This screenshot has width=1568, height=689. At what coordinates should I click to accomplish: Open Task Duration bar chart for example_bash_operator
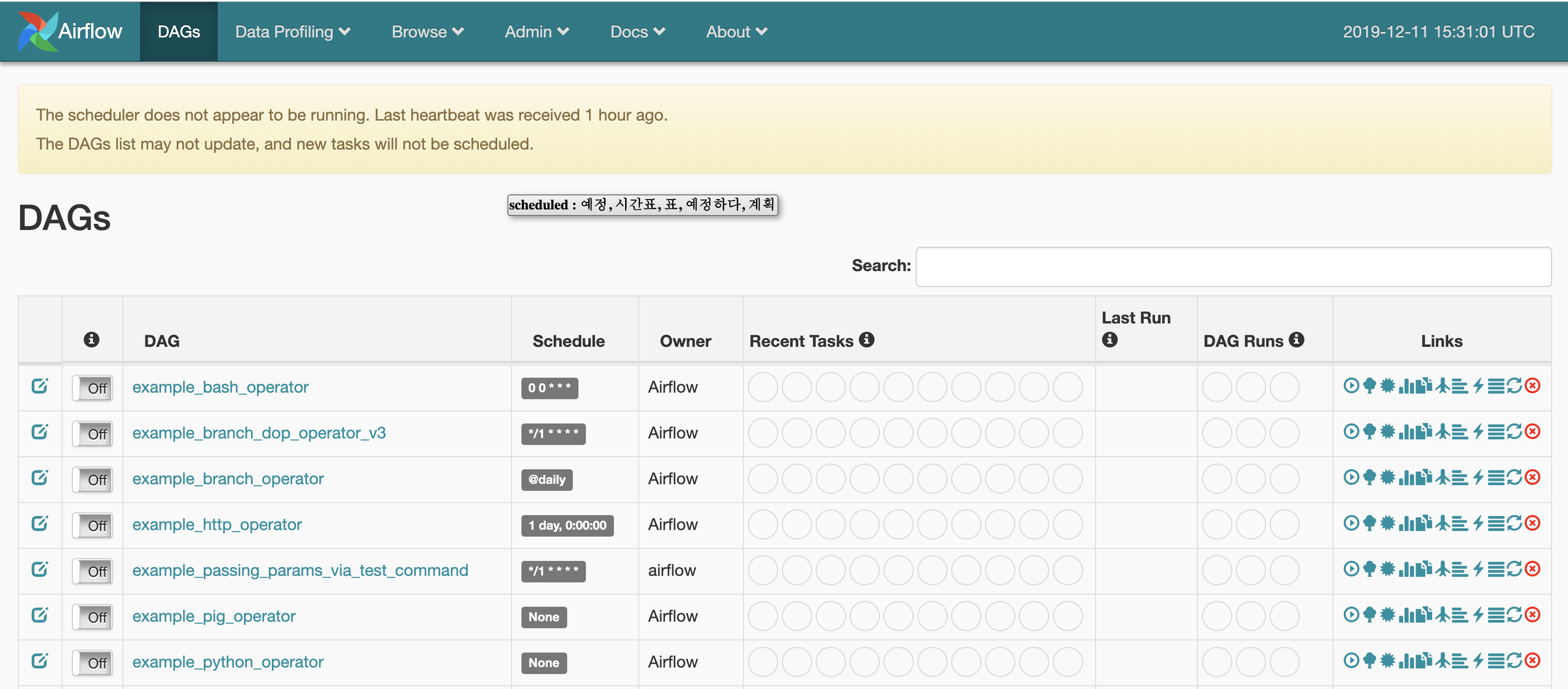1406,386
